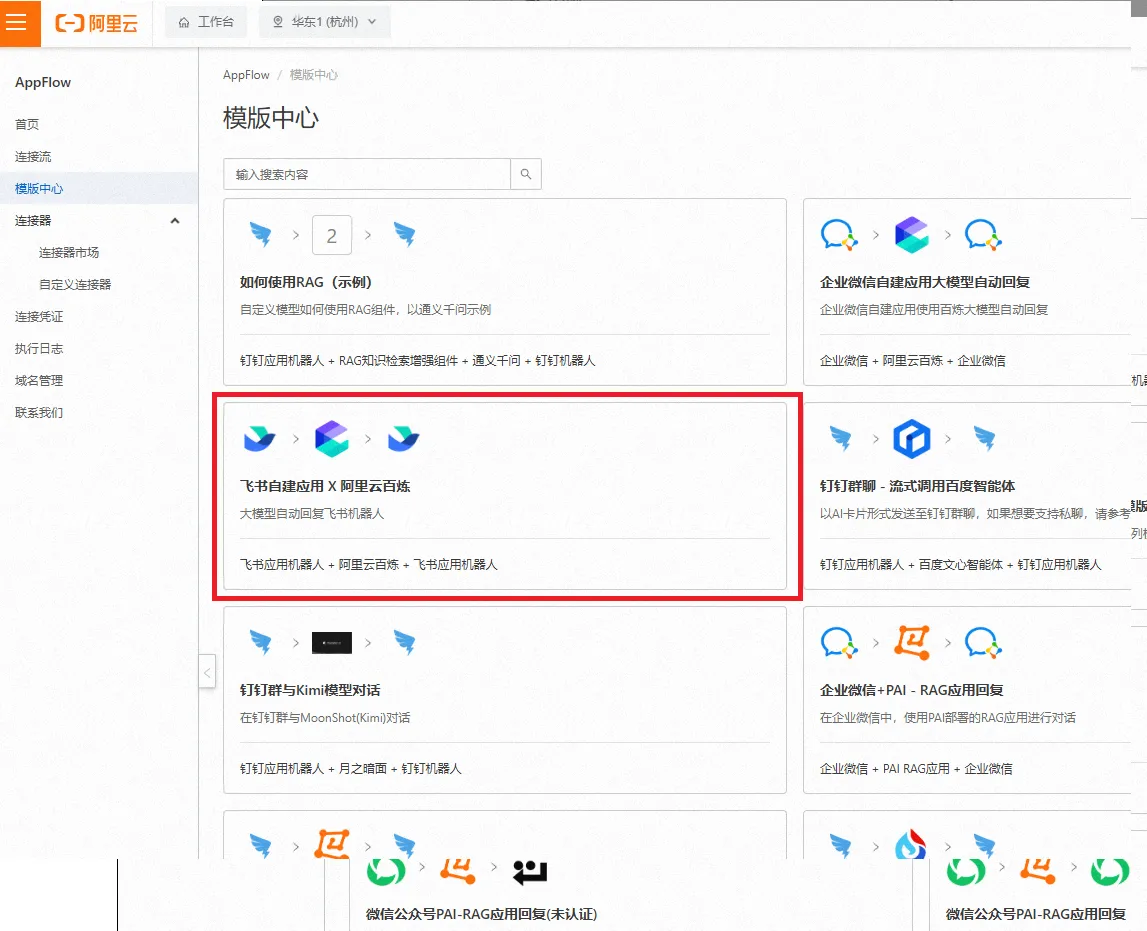This screenshot has width=1147, height=931.
Task: Open 联系我们 in sidebar
Action: (39, 412)
